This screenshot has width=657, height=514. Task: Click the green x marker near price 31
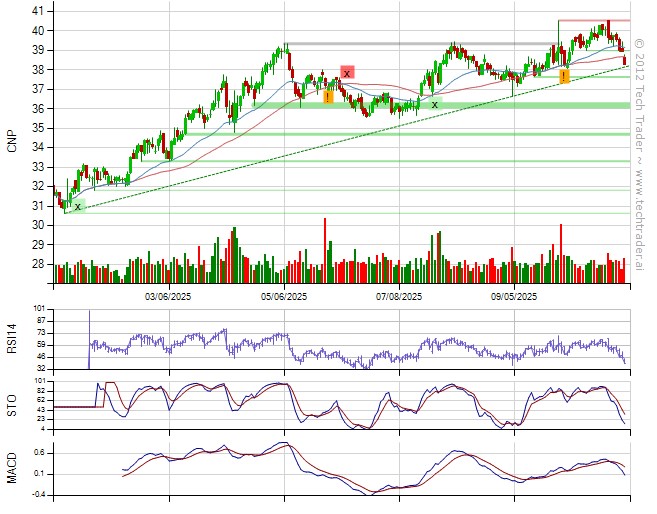tap(78, 206)
